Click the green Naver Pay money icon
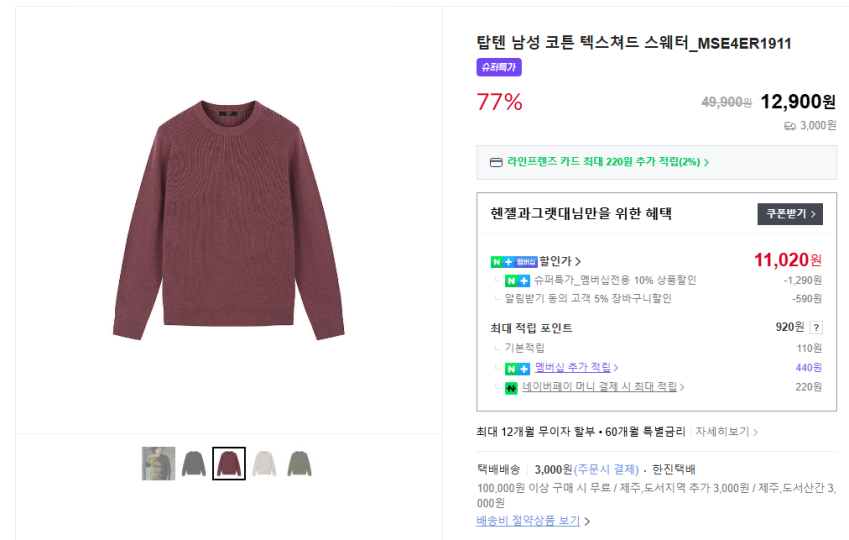This screenshot has height=540, width=849. click(x=511, y=387)
